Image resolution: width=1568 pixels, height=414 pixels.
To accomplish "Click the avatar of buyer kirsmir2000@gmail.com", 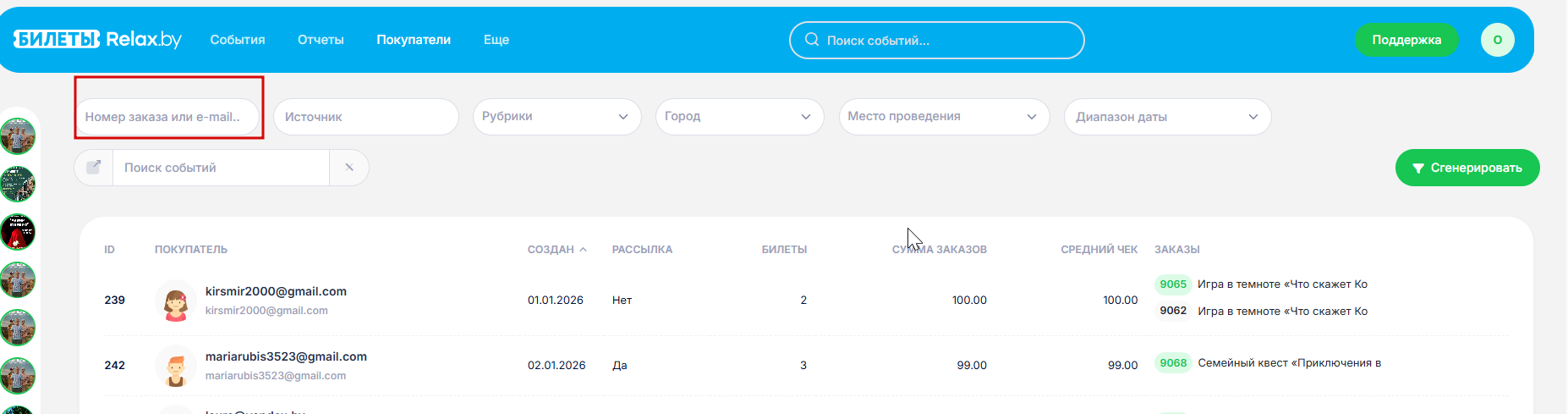I will (176, 301).
